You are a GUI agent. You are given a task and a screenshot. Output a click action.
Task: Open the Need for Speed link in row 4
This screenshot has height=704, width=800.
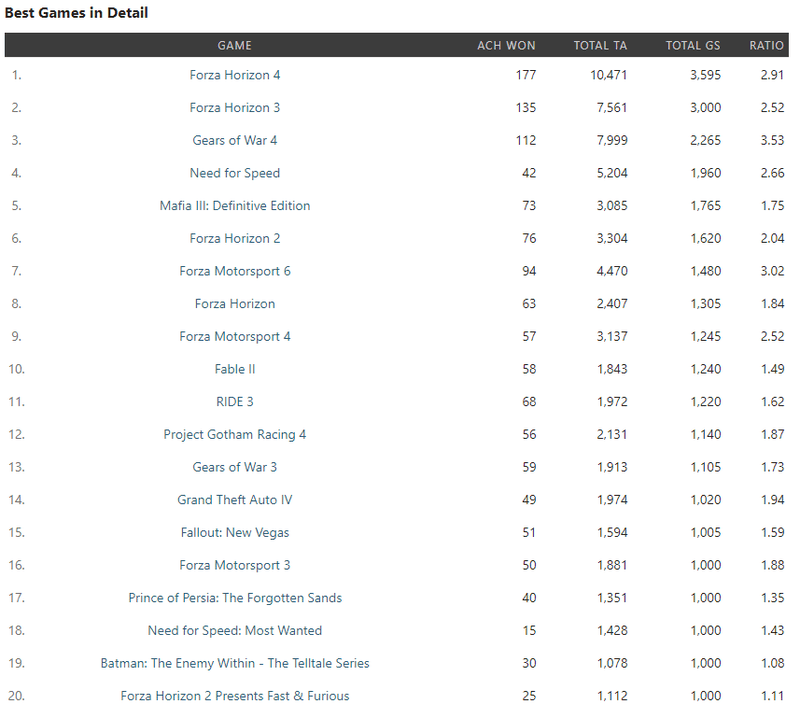point(235,173)
